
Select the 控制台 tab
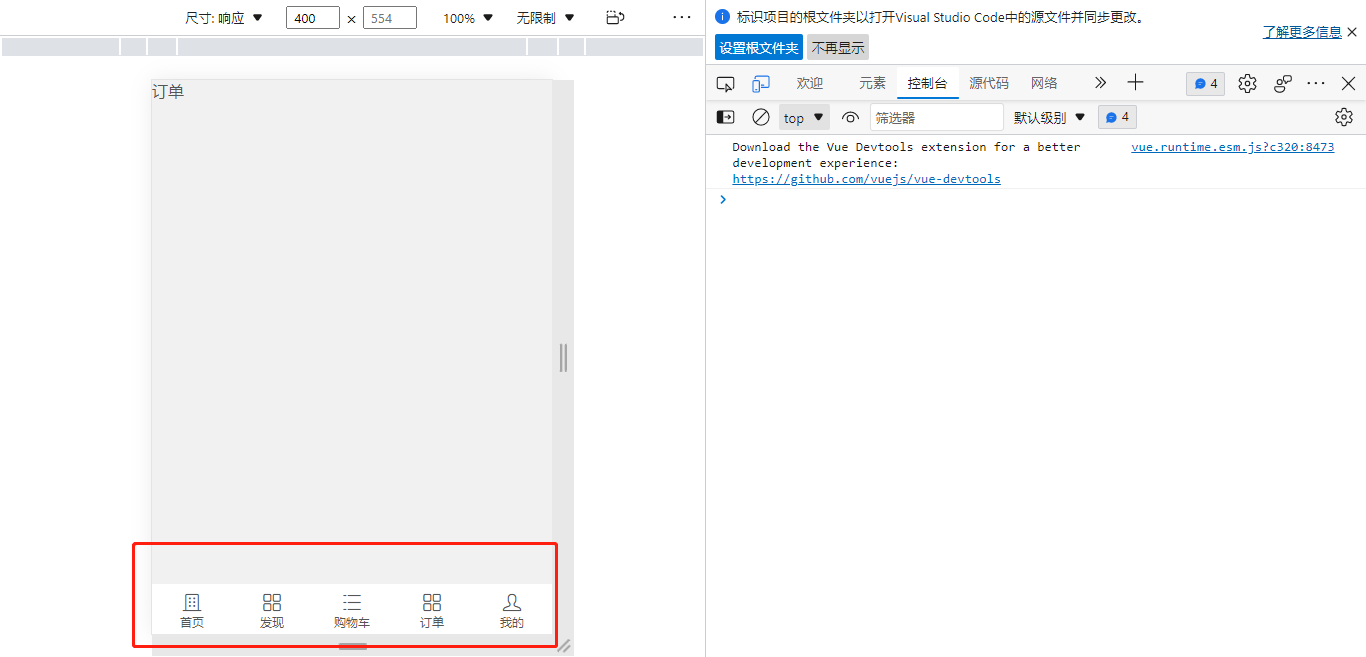tap(928, 84)
